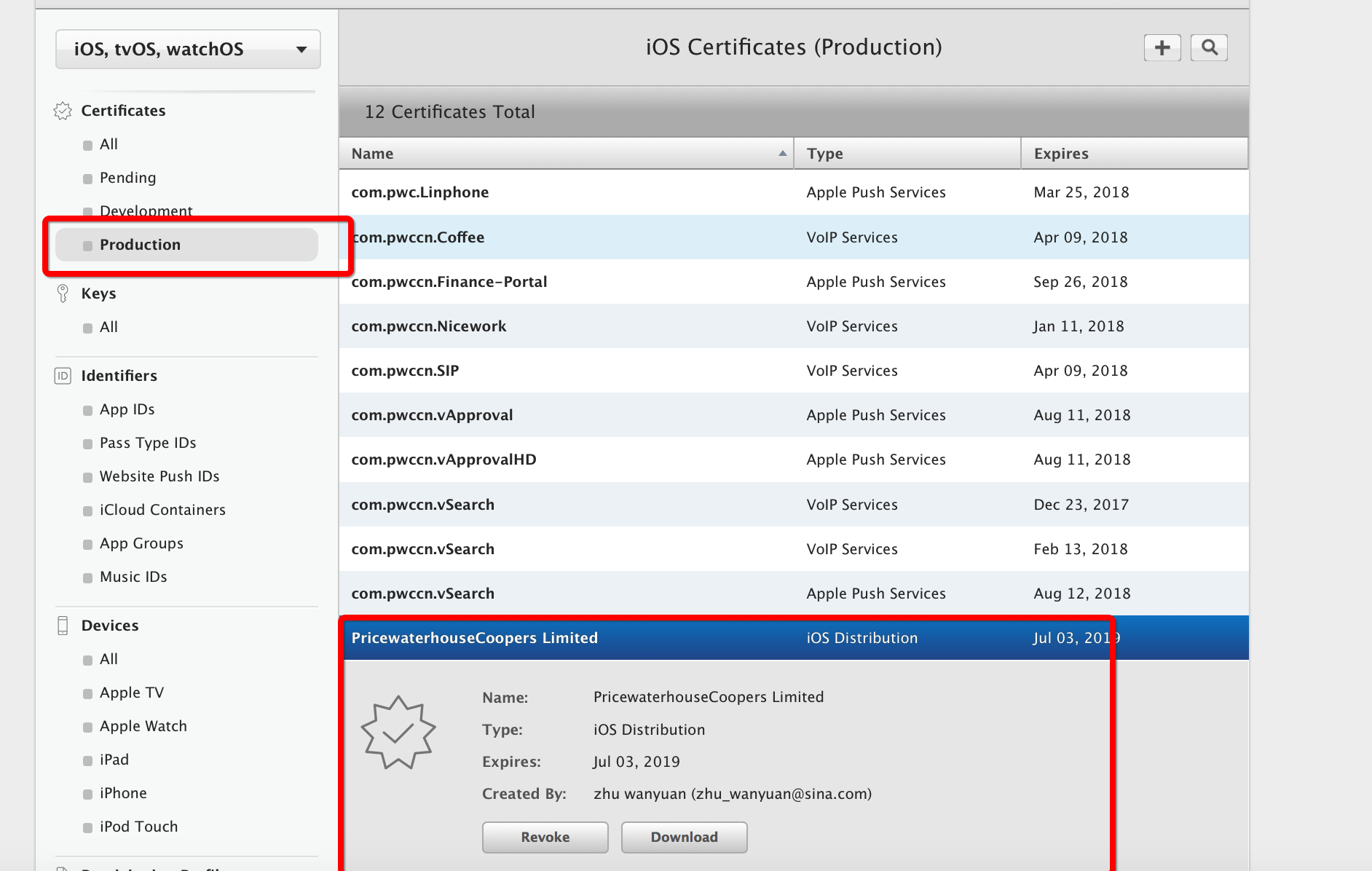Click the Keys key icon in sidebar
Screen dimensions: 1372x871
coord(63,293)
